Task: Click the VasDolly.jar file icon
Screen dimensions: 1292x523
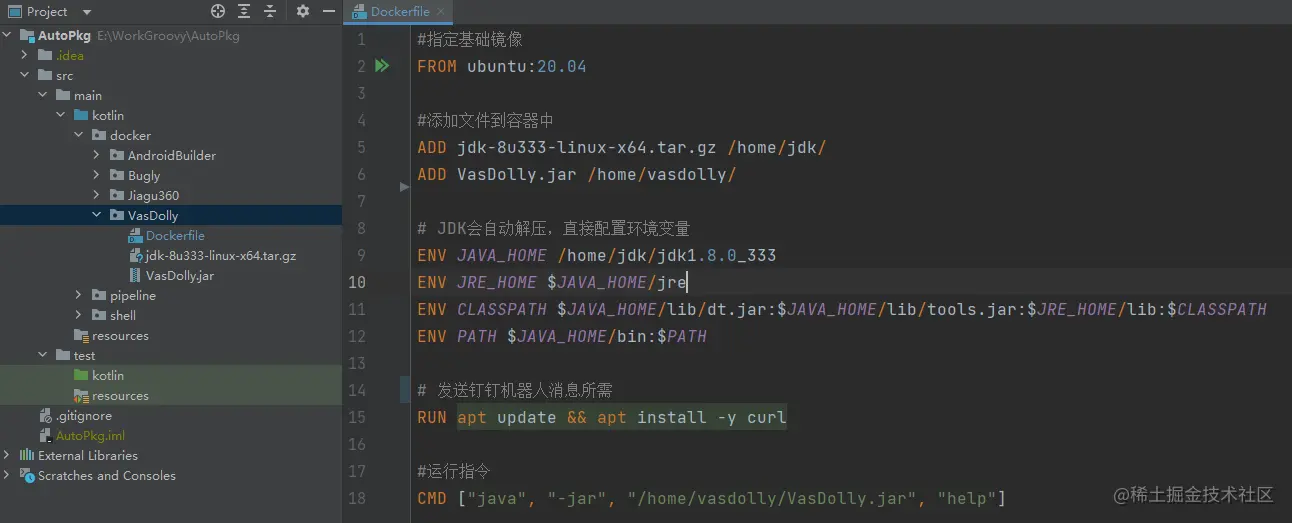Action: pyautogui.click(x=135, y=276)
